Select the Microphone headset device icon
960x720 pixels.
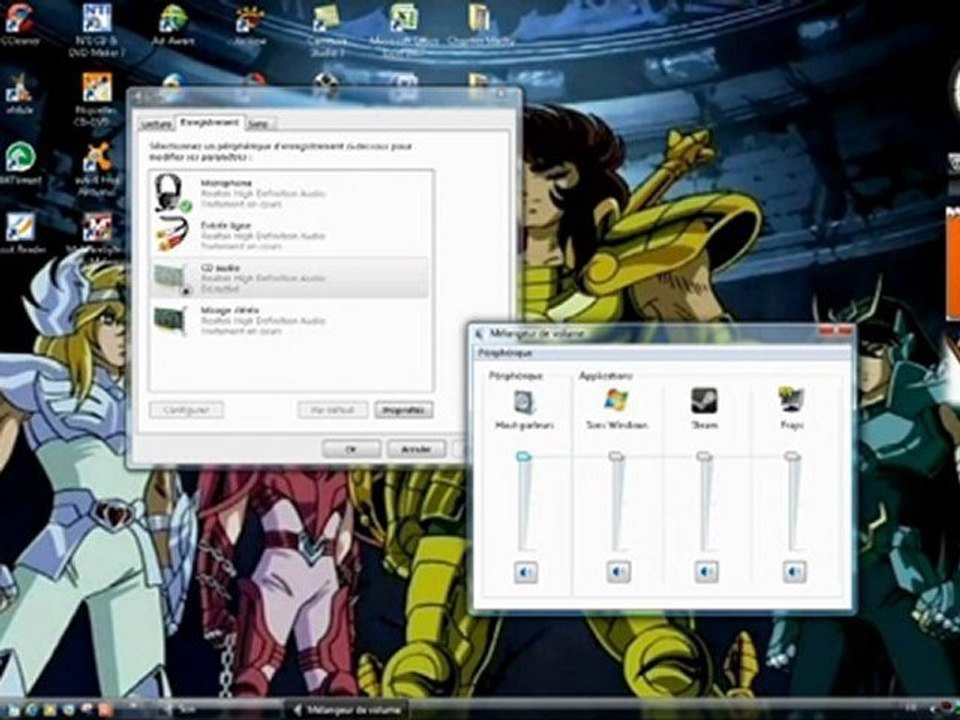pos(172,193)
